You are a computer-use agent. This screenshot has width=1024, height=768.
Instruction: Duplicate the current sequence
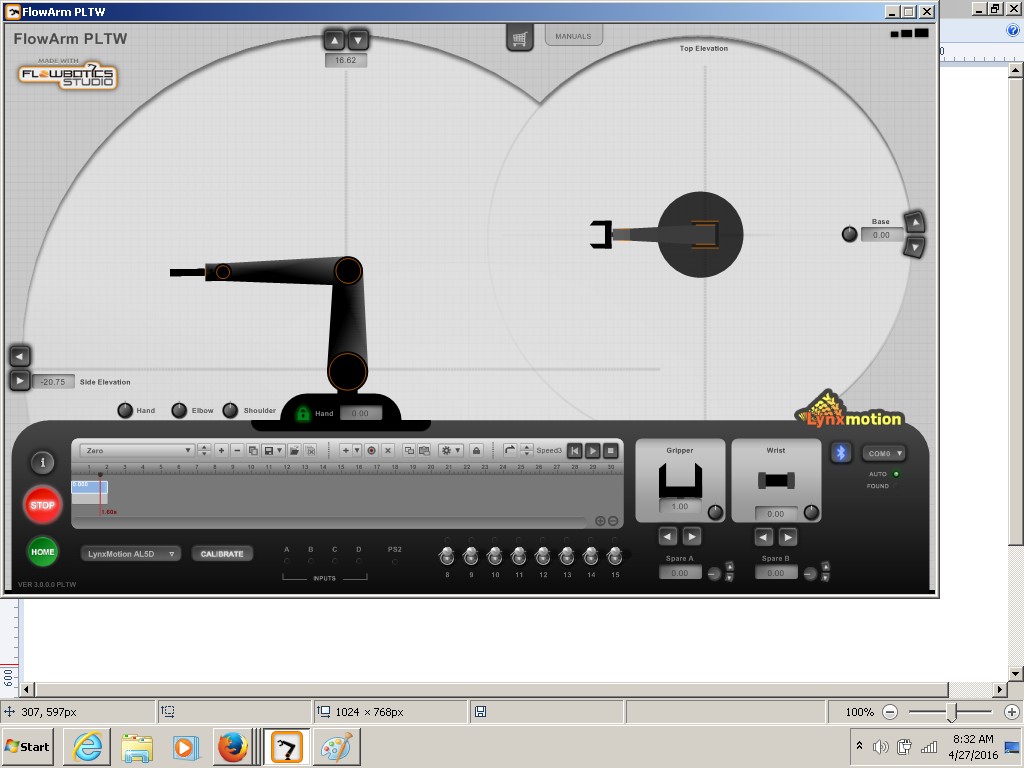[253, 451]
